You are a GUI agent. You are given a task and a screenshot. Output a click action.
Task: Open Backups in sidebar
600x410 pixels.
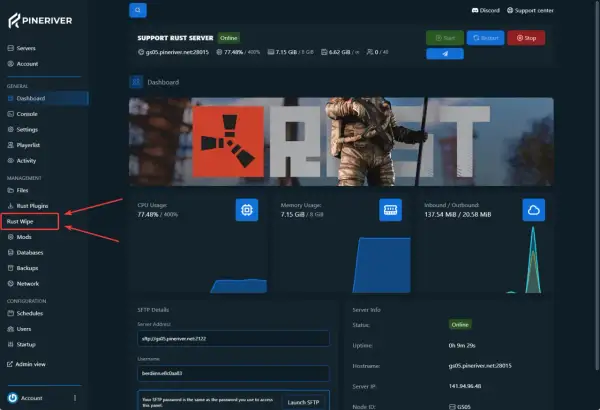pyautogui.click(x=23, y=268)
